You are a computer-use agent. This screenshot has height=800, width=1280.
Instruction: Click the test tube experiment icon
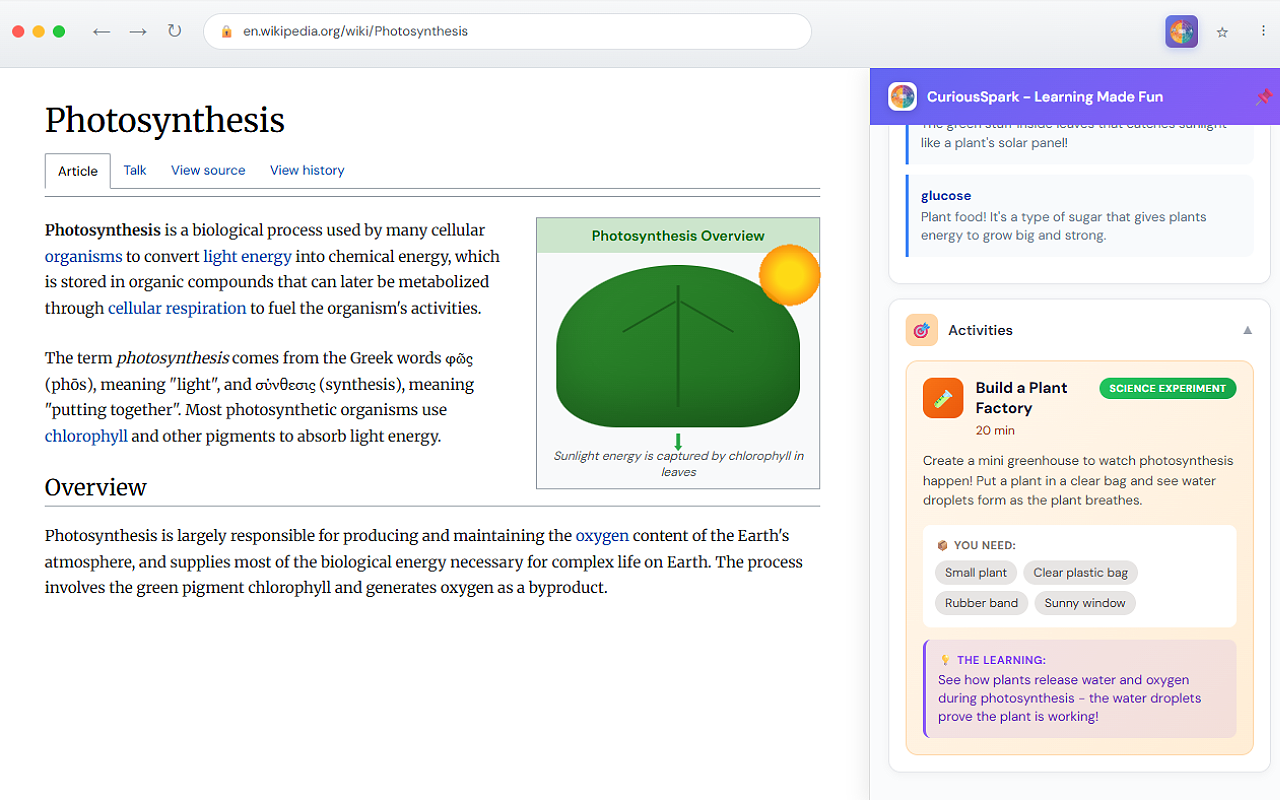pyautogui.click(x=942, y=397)
